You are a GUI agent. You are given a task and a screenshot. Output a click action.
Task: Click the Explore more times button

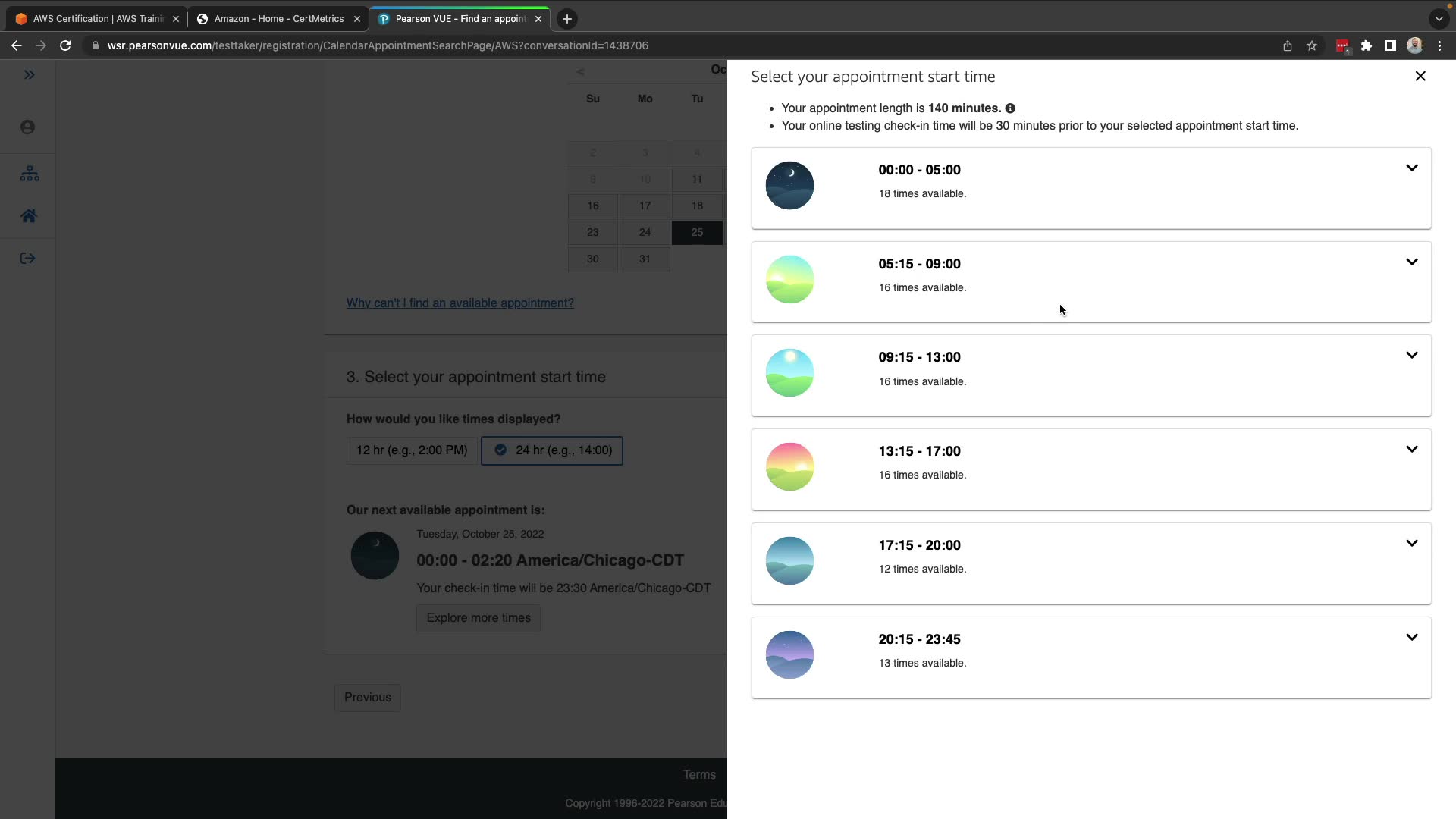478,618
